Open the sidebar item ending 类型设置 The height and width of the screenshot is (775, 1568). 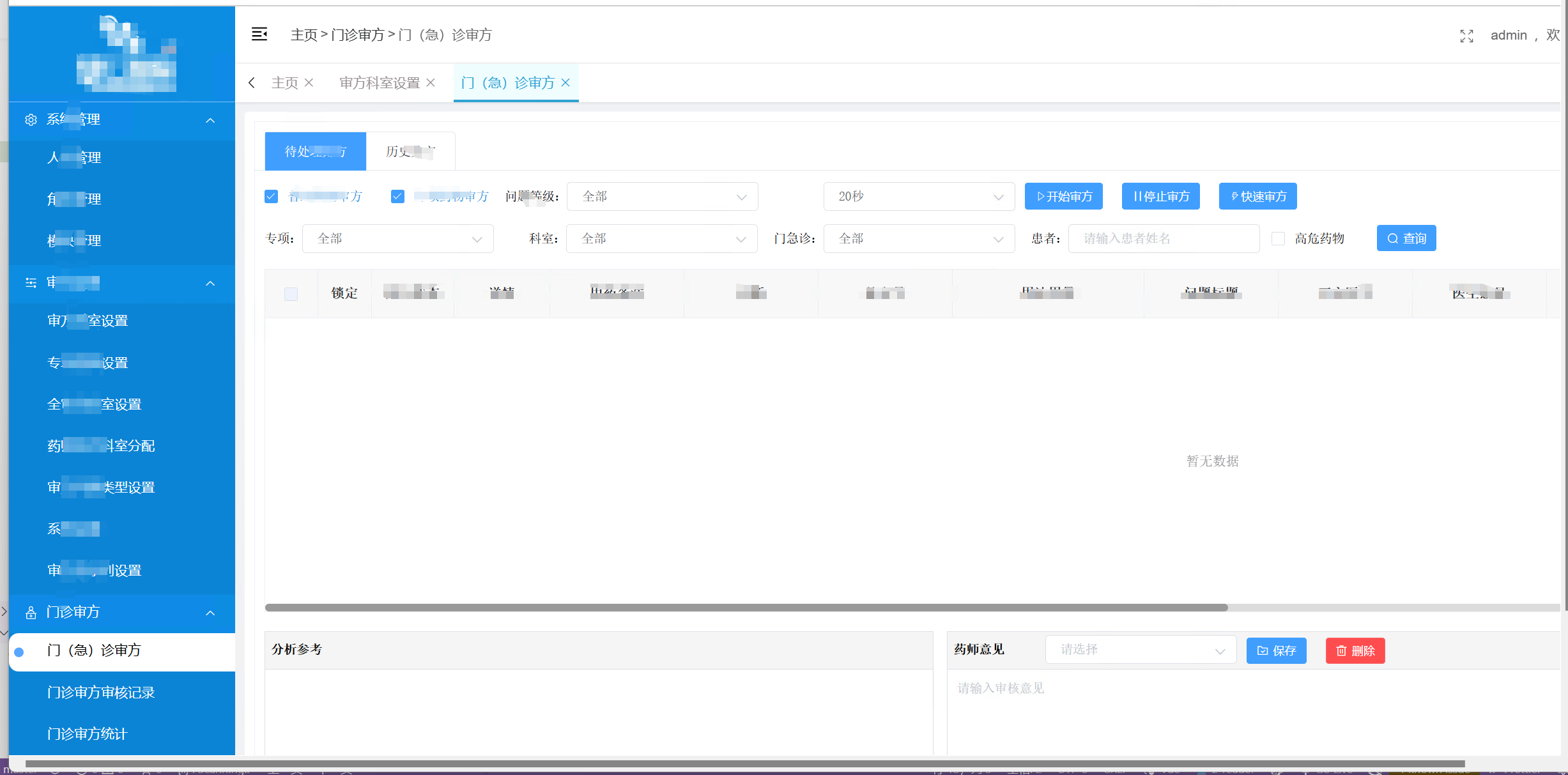(x=122, y=487)
